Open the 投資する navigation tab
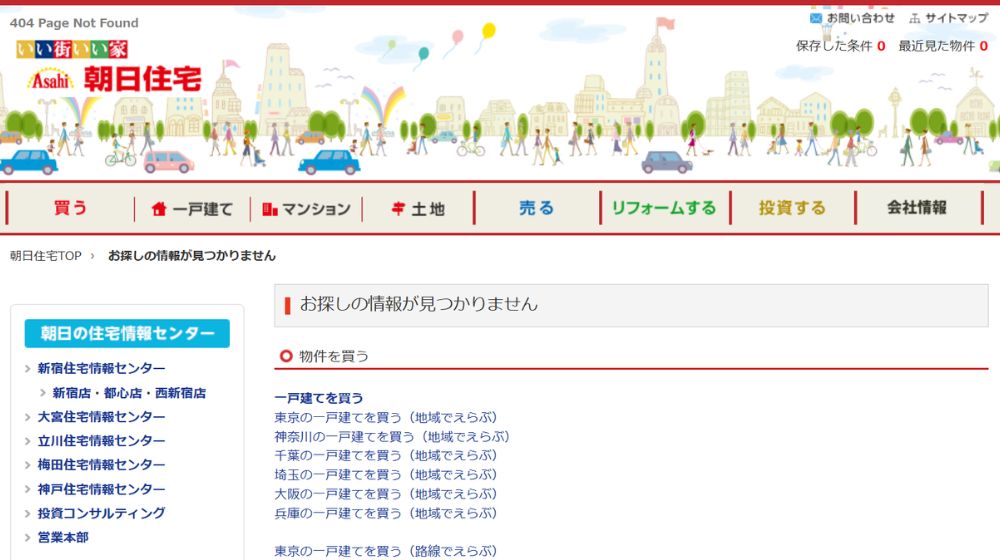Viewport: 1000px width, 560px height. (x=792, y=208)
